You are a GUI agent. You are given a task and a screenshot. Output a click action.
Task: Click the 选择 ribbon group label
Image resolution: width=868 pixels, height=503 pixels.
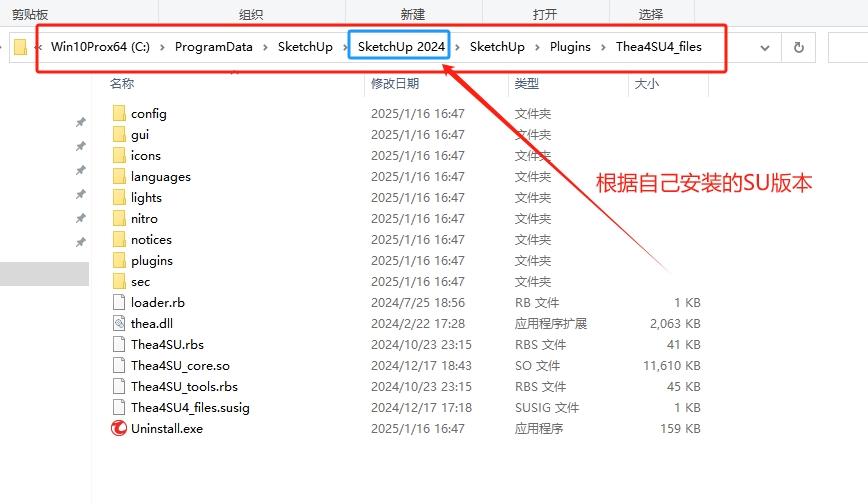[x=650, y=14]
